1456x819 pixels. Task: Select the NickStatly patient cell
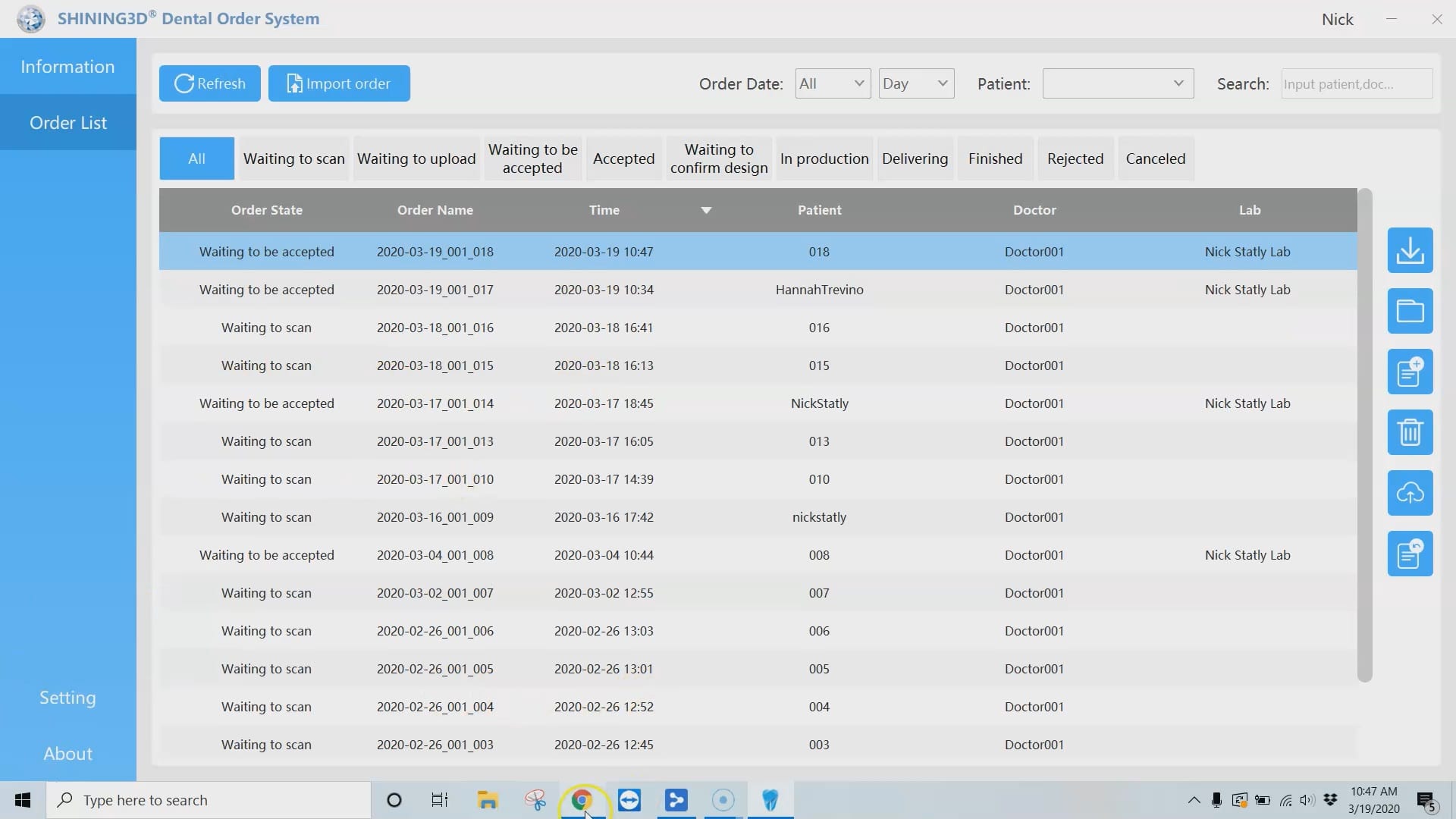(819, 403)
